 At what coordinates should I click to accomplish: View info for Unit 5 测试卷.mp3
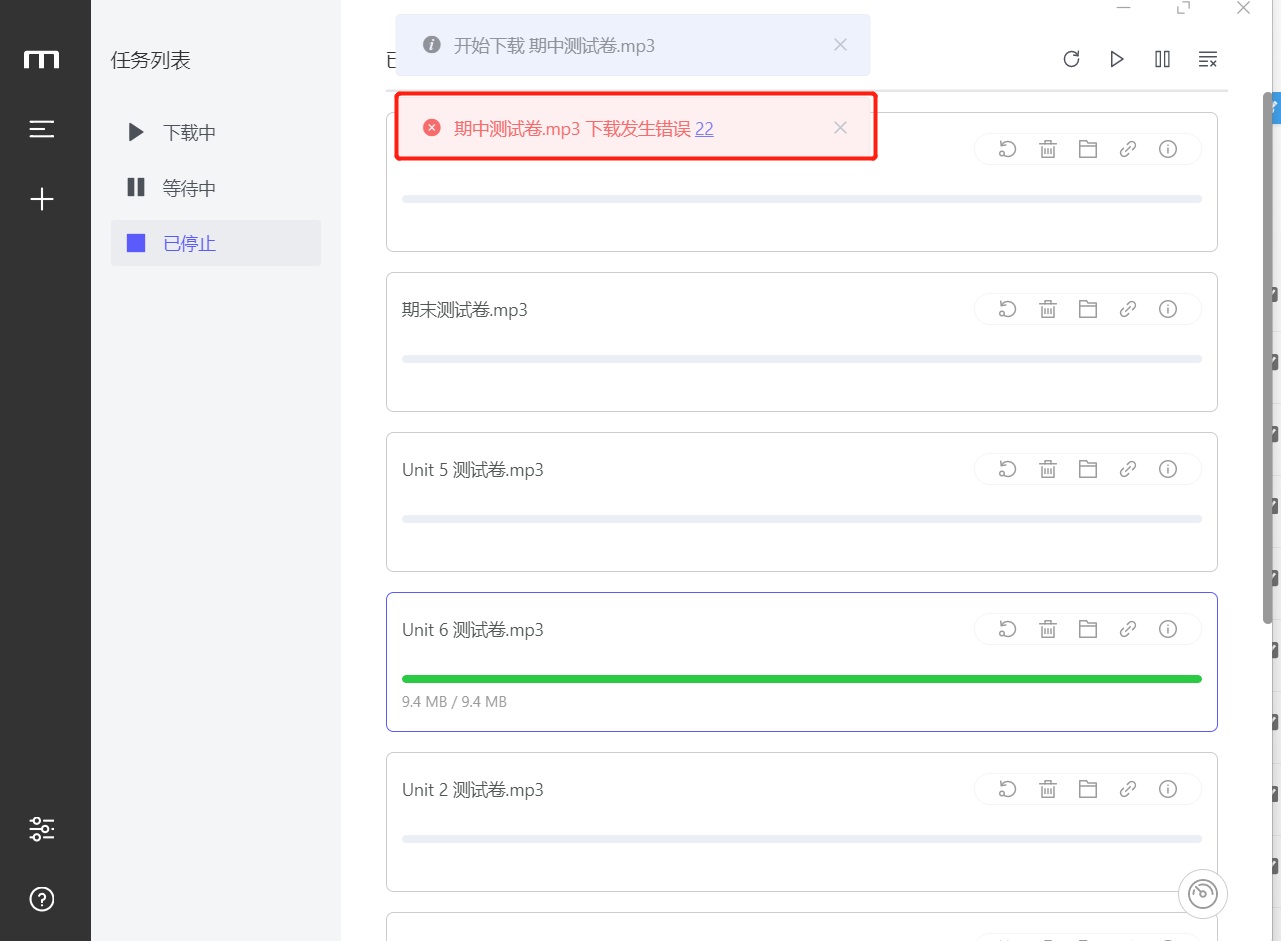pos(1168,469)
